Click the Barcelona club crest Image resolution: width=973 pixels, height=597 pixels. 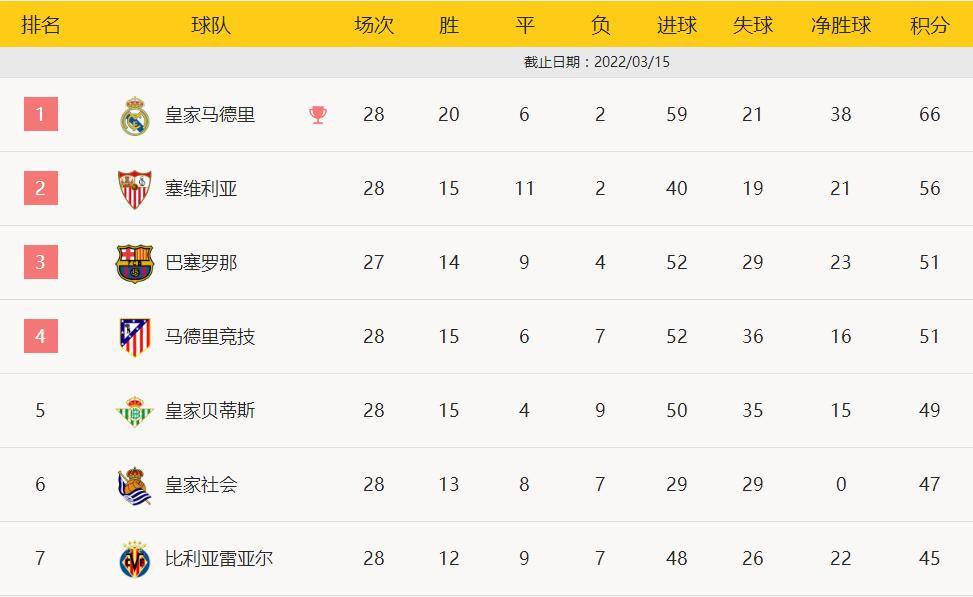click(x=134, y=263)
